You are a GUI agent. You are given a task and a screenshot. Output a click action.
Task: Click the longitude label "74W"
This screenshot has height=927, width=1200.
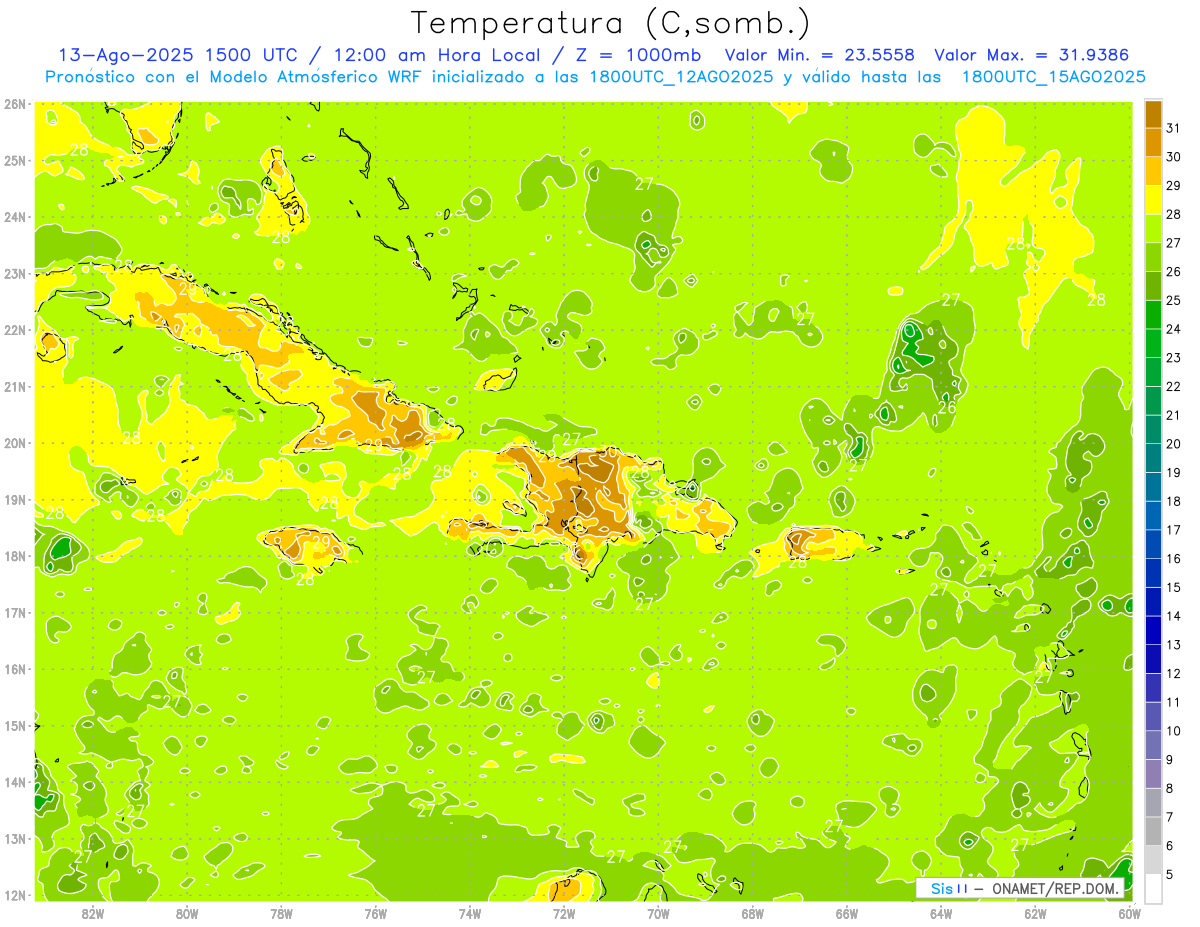coord(470,912)
